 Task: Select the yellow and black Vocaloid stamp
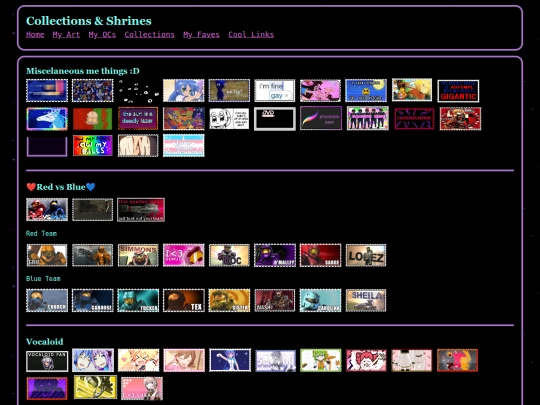[95, 387]
